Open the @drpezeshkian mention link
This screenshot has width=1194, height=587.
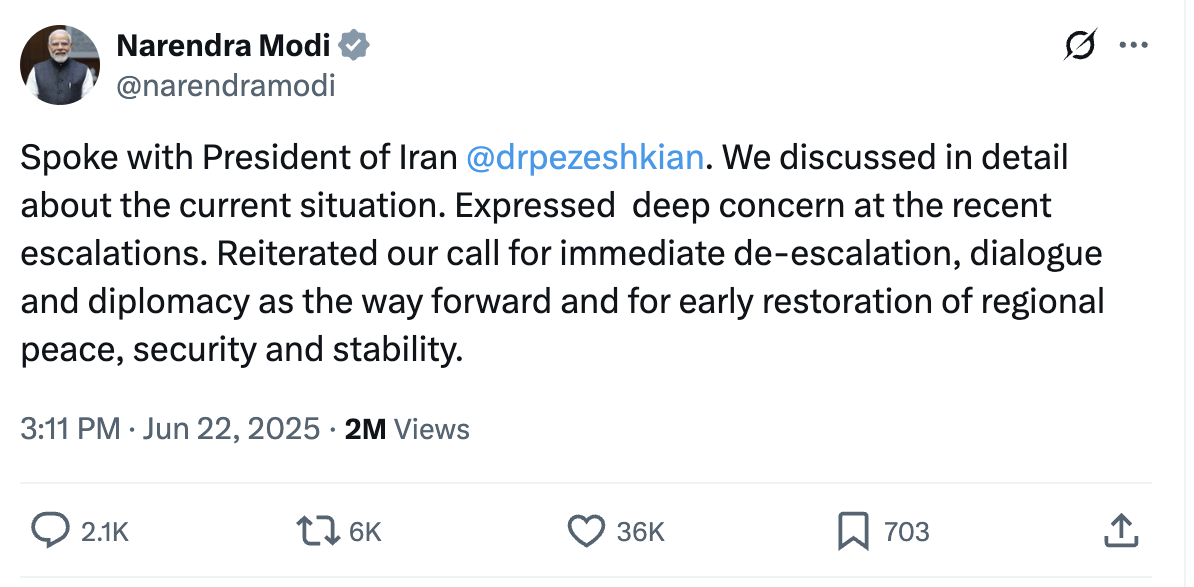[x=587, y=157]
